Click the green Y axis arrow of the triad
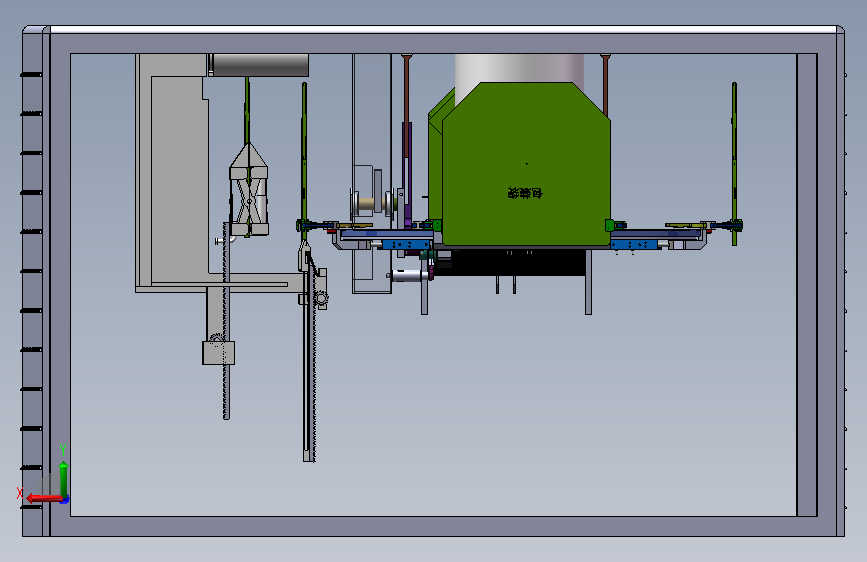Viewport: 867px width, 562px height. pyautogui.click(x=64, y=478)
